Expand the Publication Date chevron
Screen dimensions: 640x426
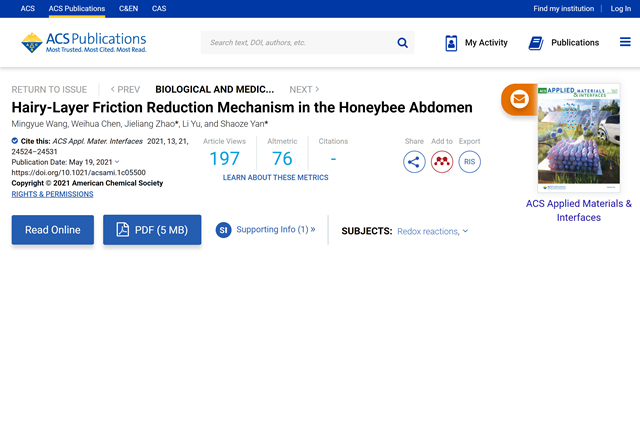(x=117, y=162)
